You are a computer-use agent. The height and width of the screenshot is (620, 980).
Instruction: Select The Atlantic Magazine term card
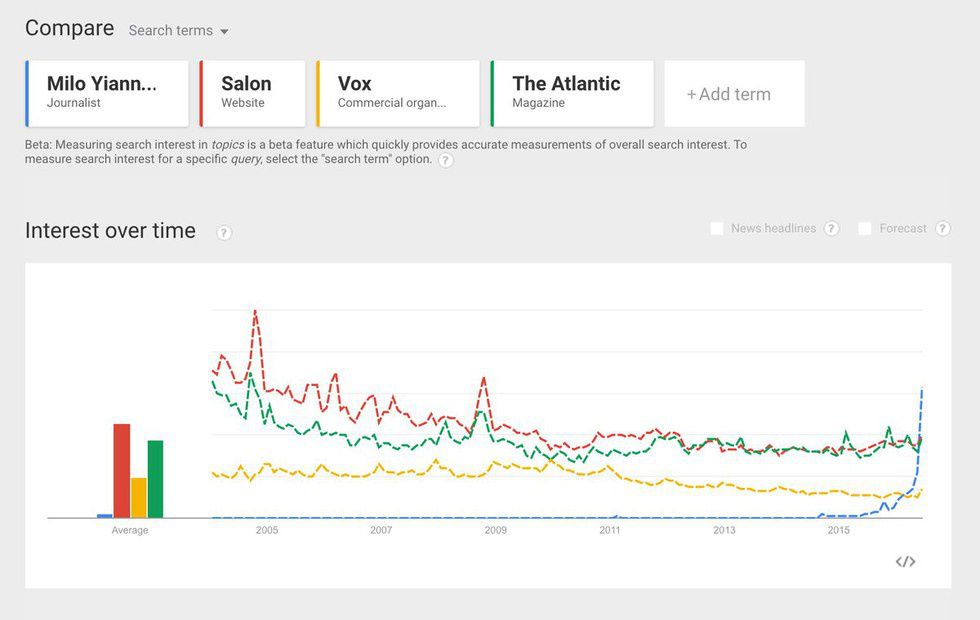(x=572, y=93)
